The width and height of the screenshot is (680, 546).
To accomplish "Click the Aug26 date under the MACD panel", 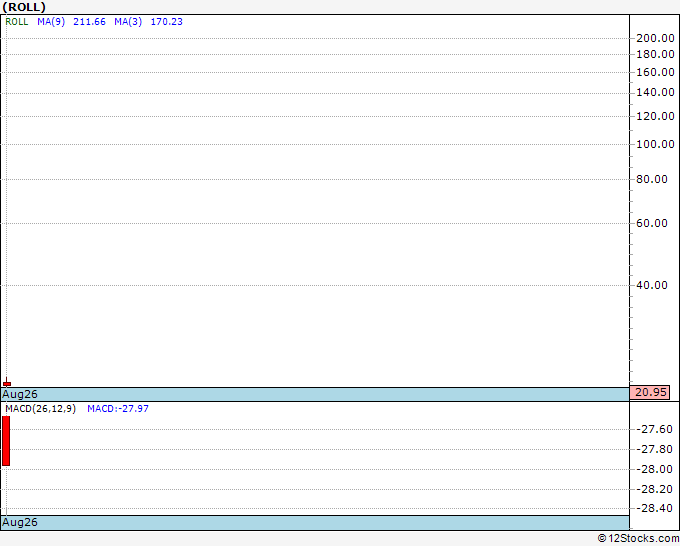I will [x=20, y=522].
